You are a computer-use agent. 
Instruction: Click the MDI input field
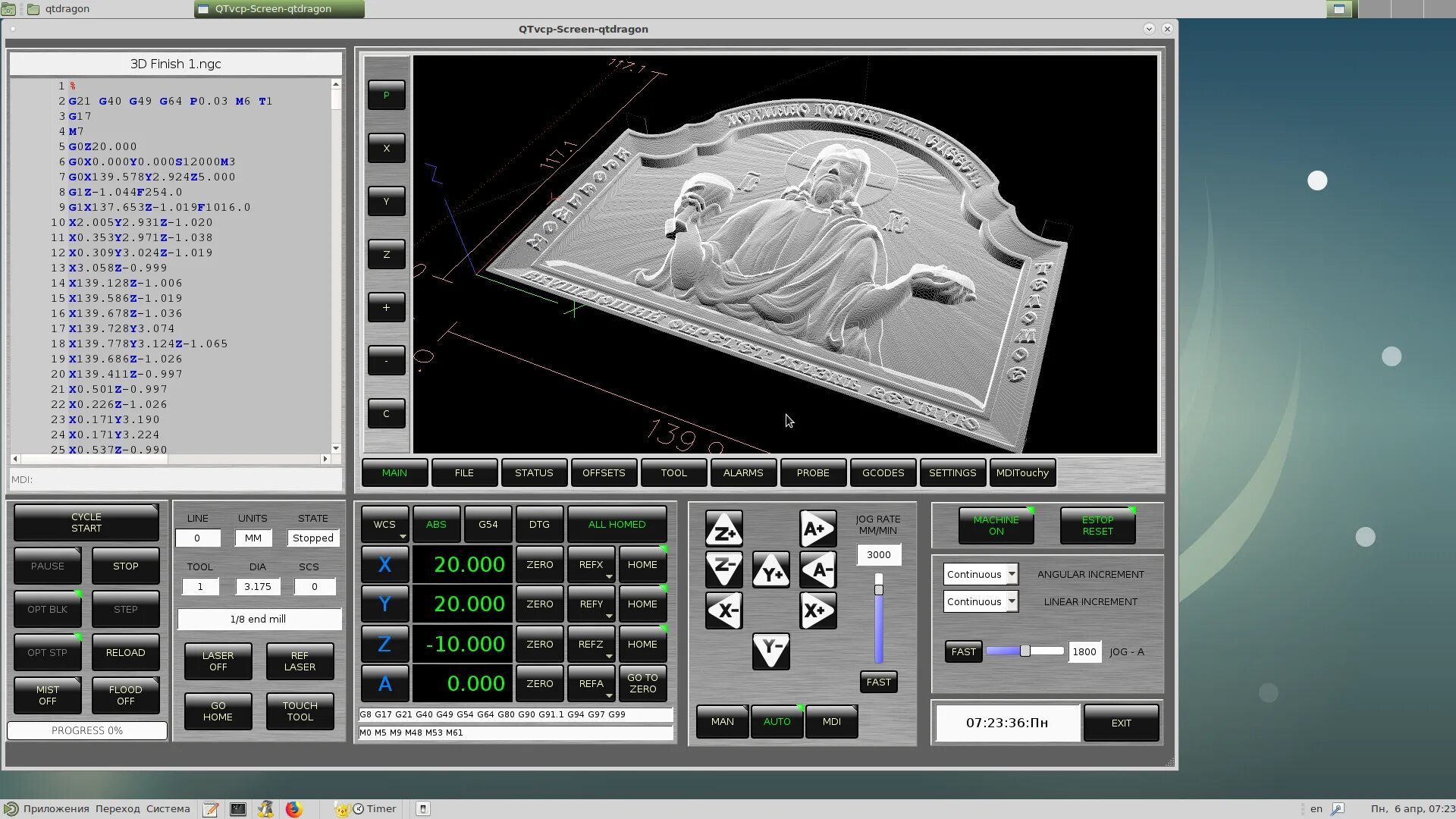tap(175, 480)
